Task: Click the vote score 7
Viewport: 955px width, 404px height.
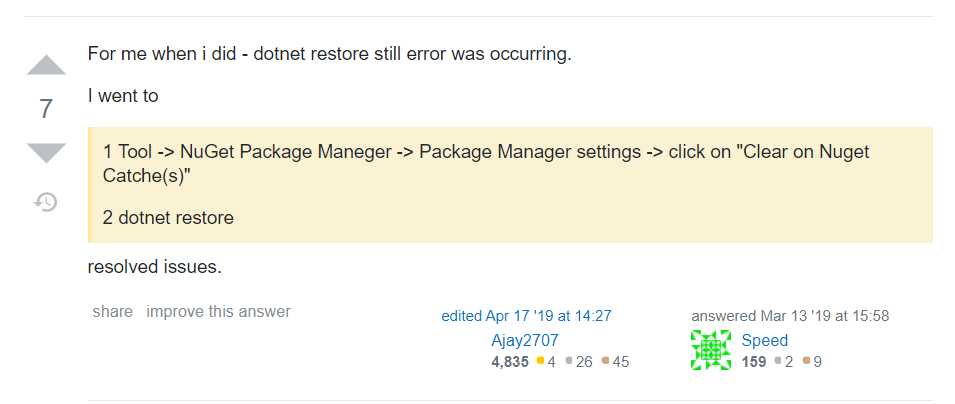Action: click(x=46, y=110)
